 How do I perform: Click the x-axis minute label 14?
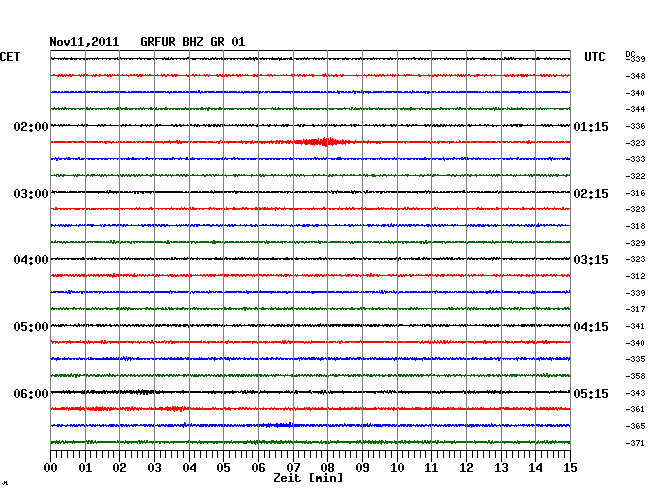click(535, 468)
